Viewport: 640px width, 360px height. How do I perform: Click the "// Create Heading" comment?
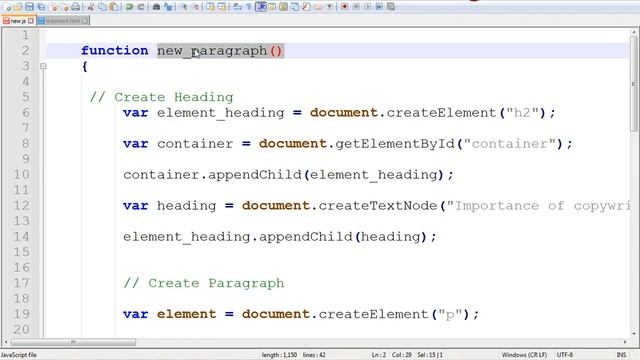click(x=161, y=97)
